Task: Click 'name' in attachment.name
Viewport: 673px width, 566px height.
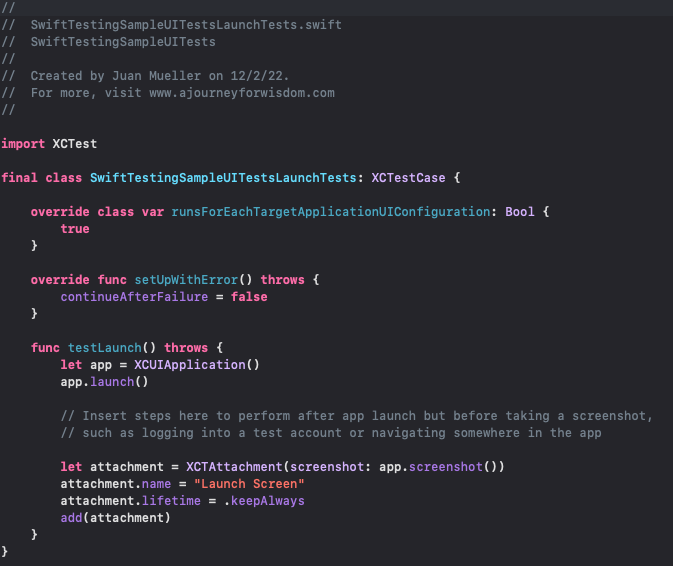Action: coord(157,484)
